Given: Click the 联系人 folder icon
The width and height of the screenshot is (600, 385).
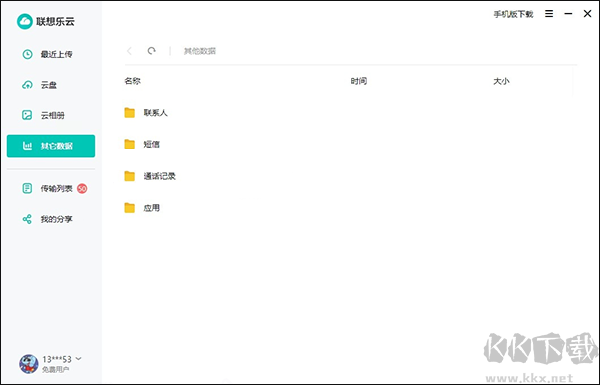Looking at the screenshot, I should coord(130,113).
